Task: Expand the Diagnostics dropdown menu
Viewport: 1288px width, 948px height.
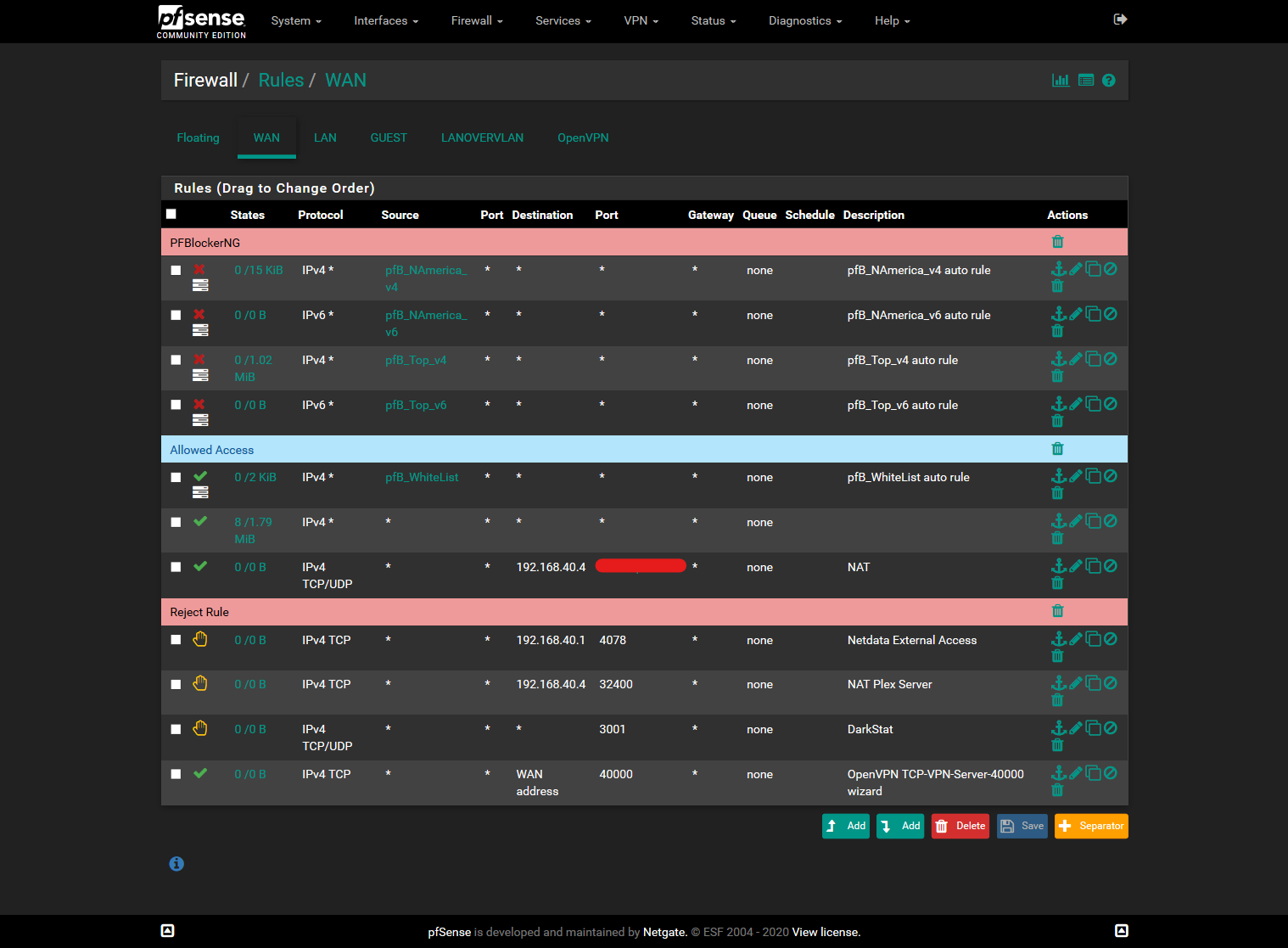Action: pyautogui.click(x=805, y=20)
